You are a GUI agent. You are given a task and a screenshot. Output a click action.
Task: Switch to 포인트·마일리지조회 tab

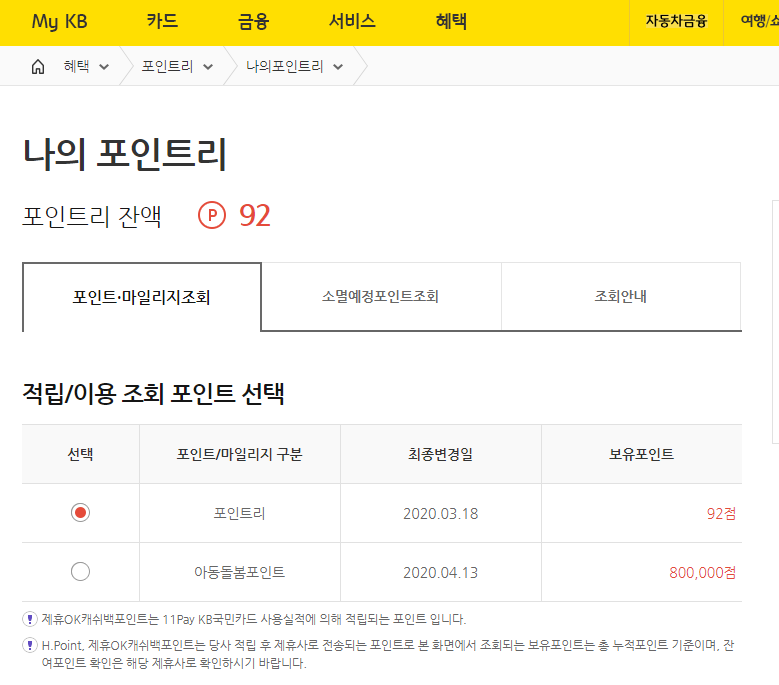(x=142, y=297)
